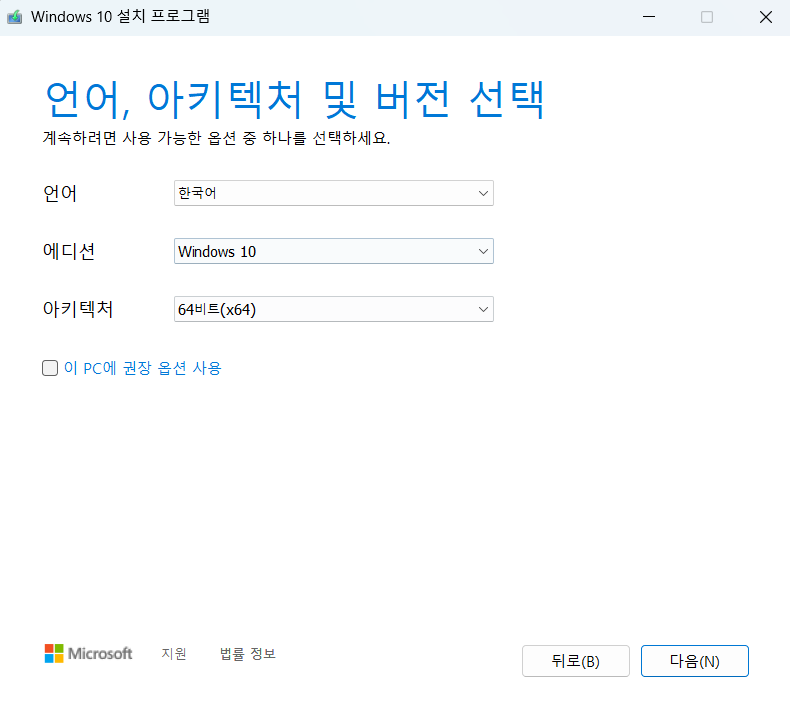This screenshot has height=702, width=790.
Task: Open the 법률 정보 link
Action: (248, 654)
